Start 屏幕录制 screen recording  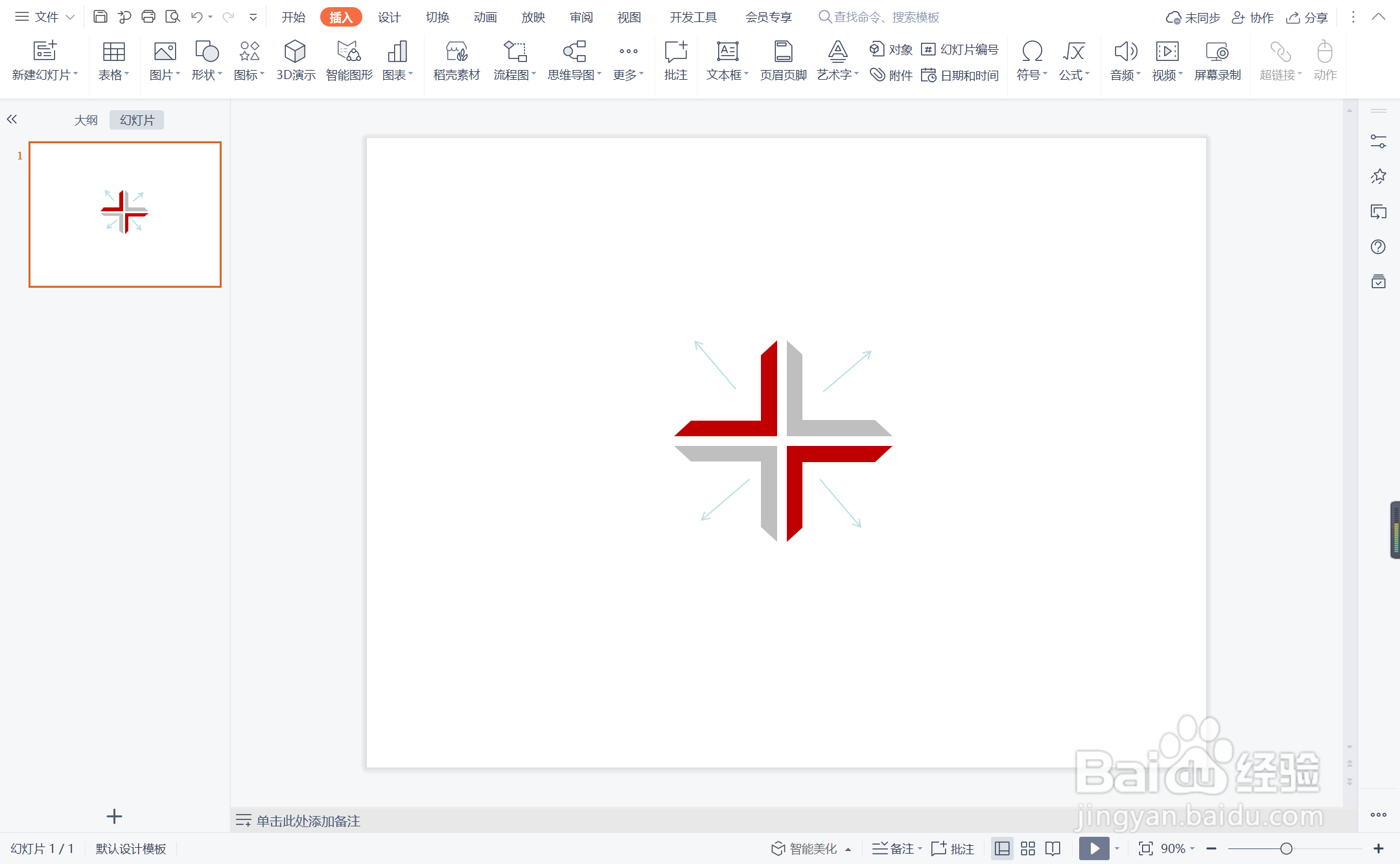pos(1217,60)
